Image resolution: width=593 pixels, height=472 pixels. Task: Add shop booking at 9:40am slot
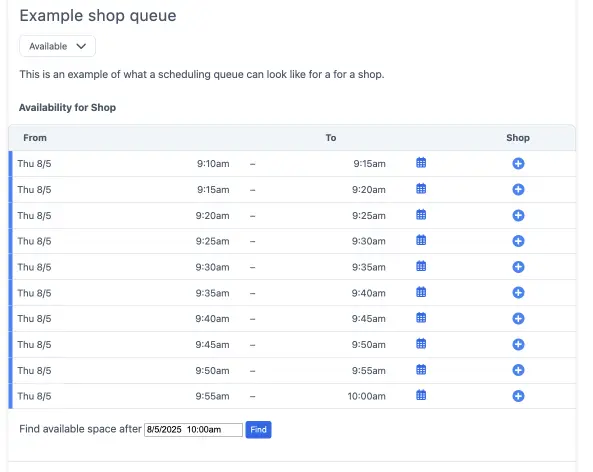pyautogui.click(x=518, y=318)
